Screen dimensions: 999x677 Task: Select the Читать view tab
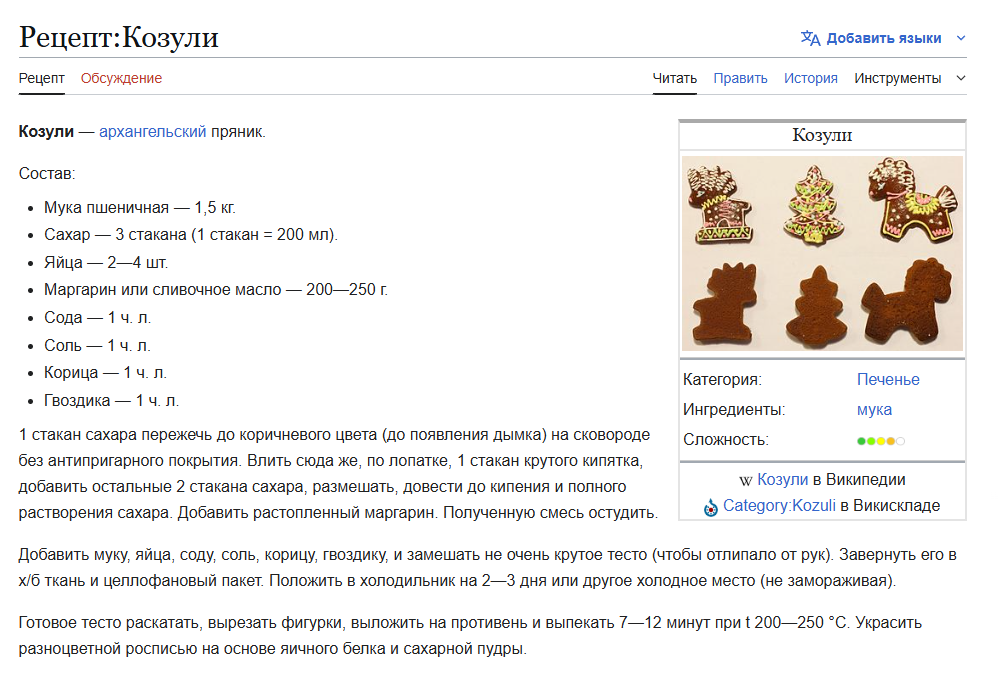click(674, 78)
